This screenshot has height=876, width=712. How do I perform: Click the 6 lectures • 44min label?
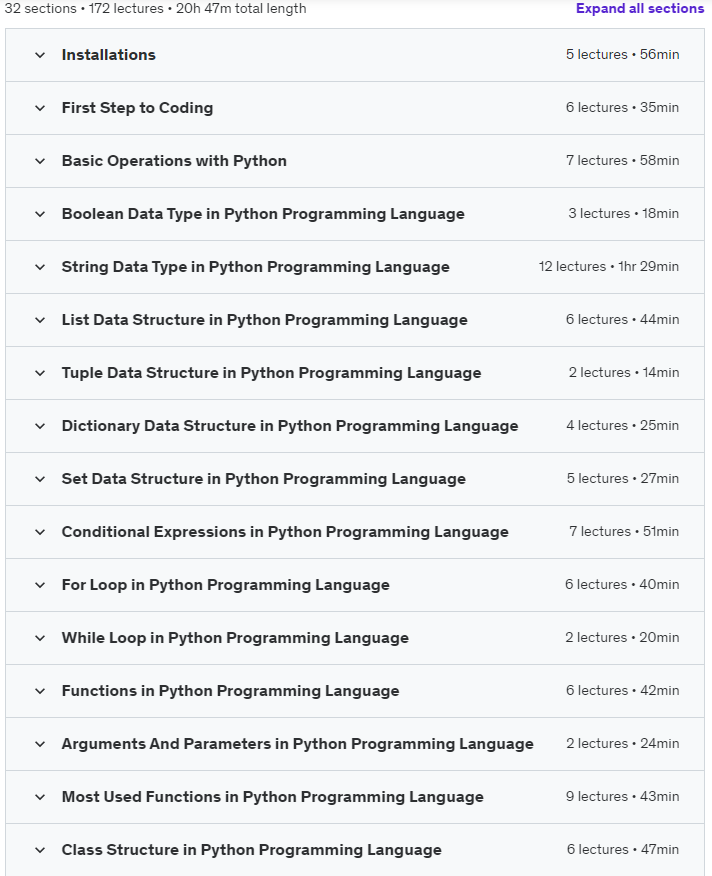click(623, 320)
